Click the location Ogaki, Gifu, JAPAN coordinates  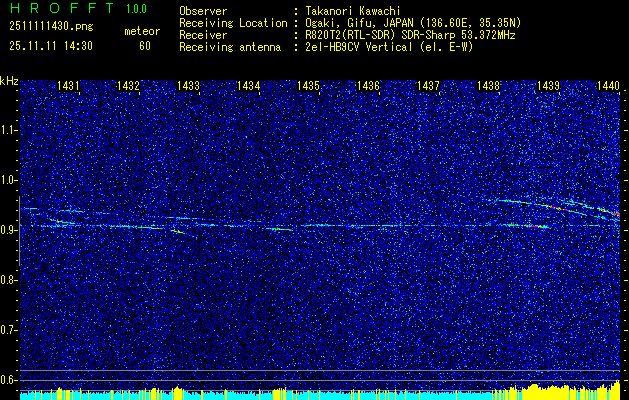(x=413, y=23)
